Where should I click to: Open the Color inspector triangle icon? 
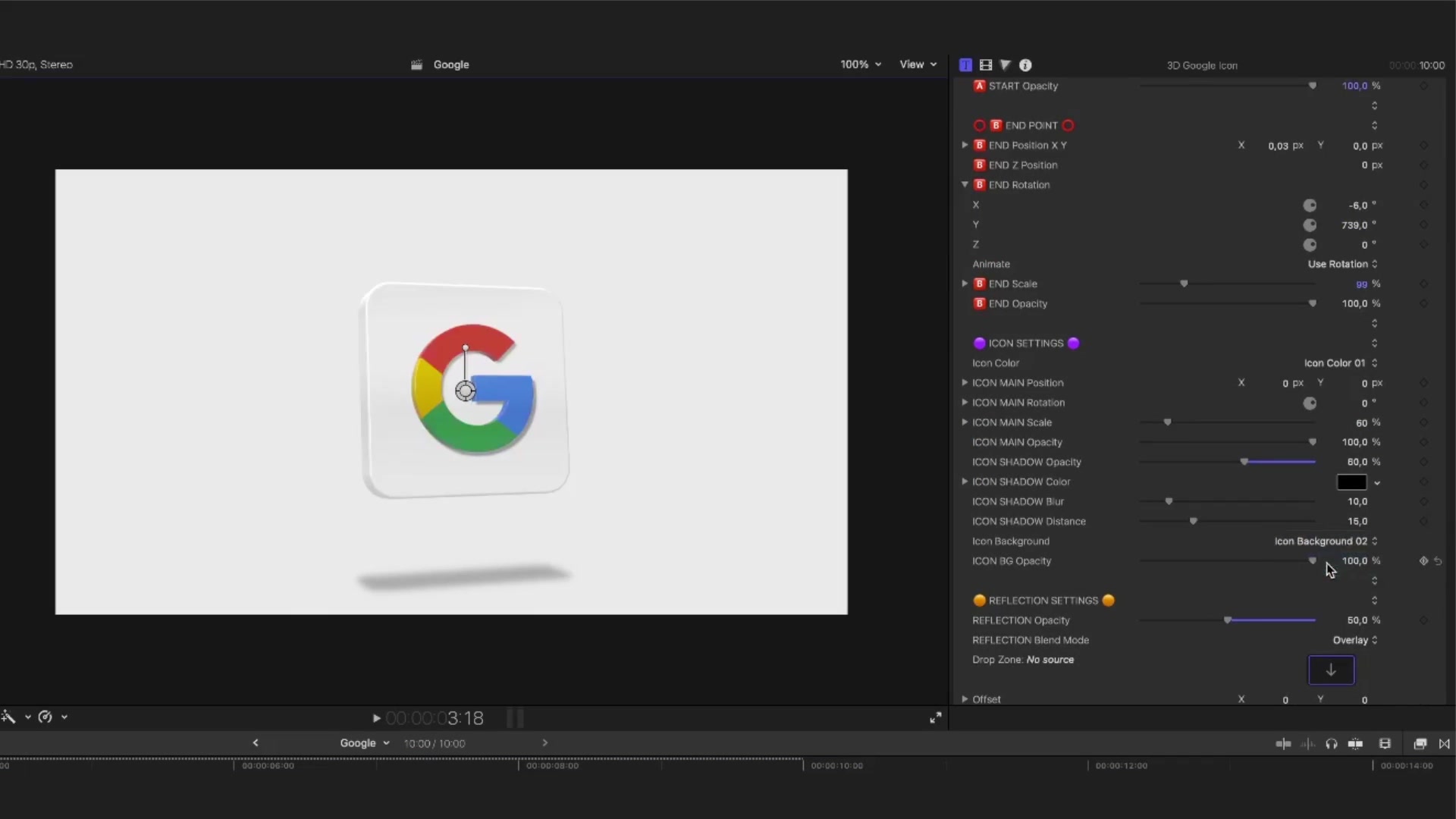click(1006, 65)
